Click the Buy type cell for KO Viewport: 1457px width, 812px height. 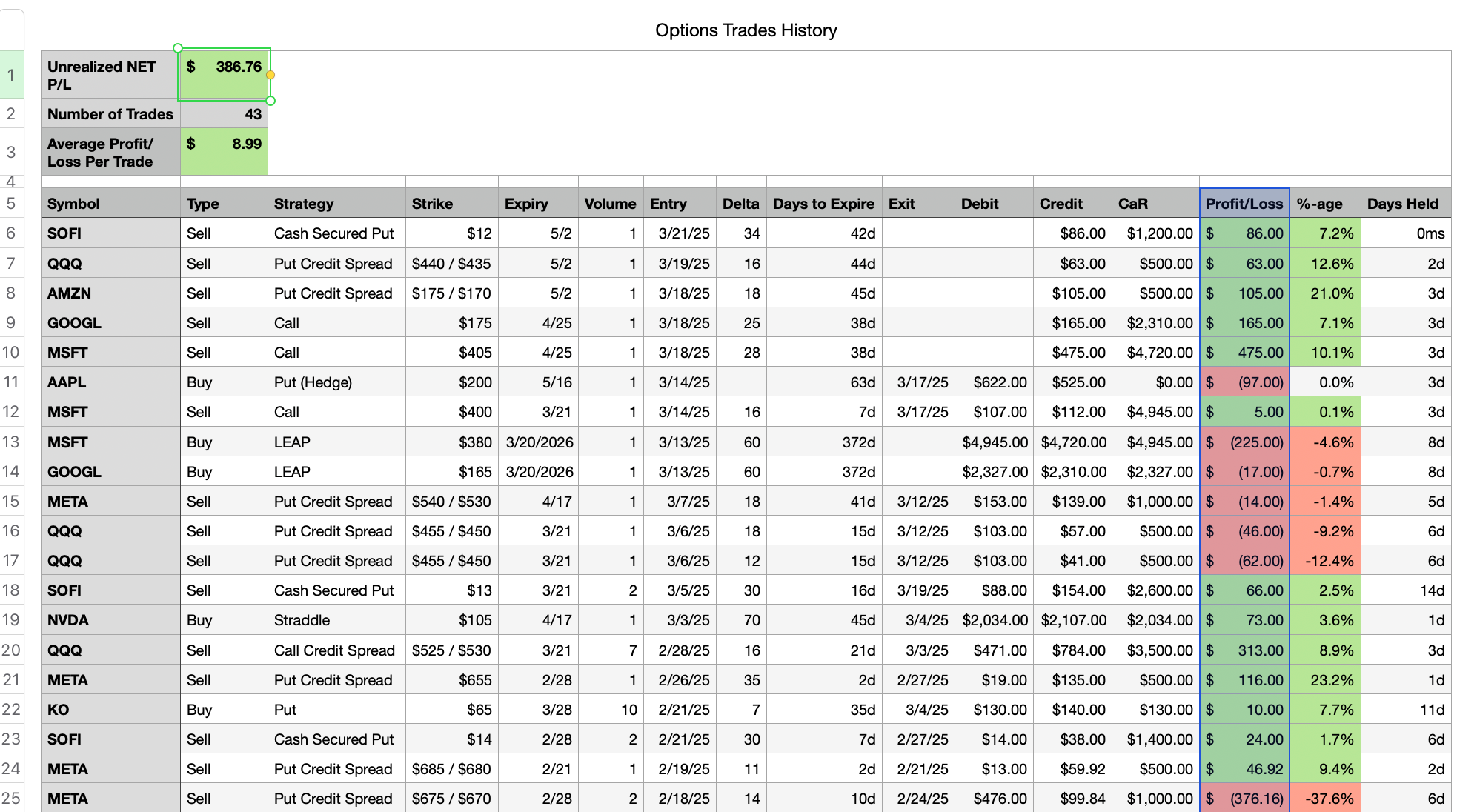(224, 710)
